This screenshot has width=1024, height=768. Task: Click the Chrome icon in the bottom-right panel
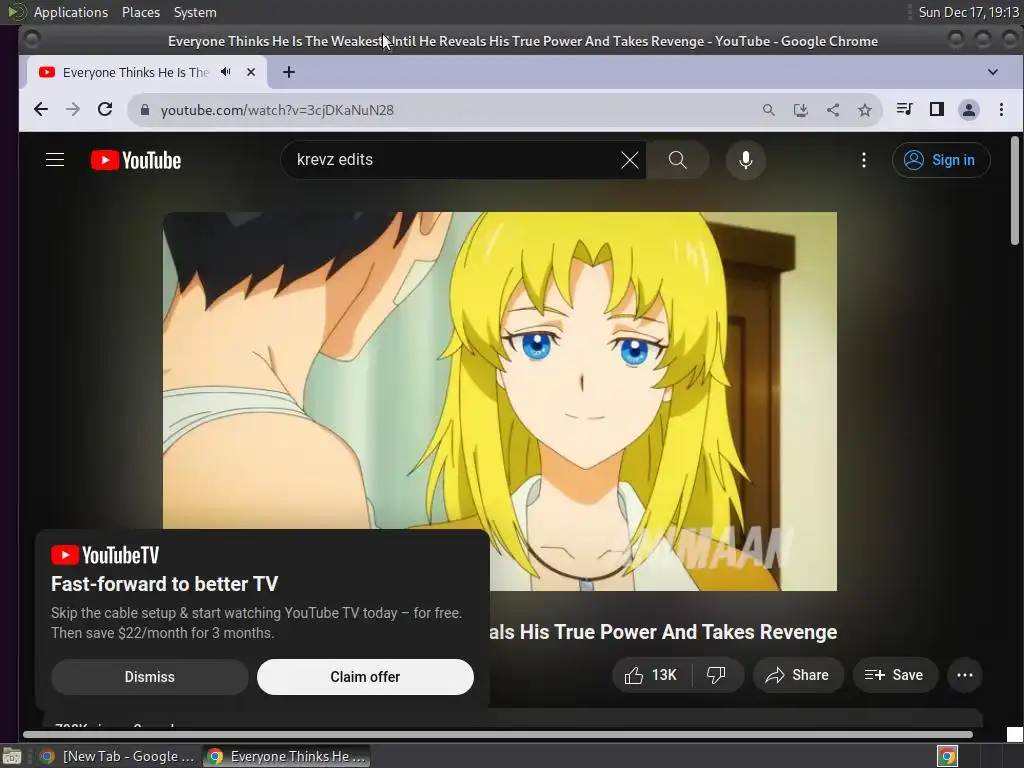[x=947, y=756]
